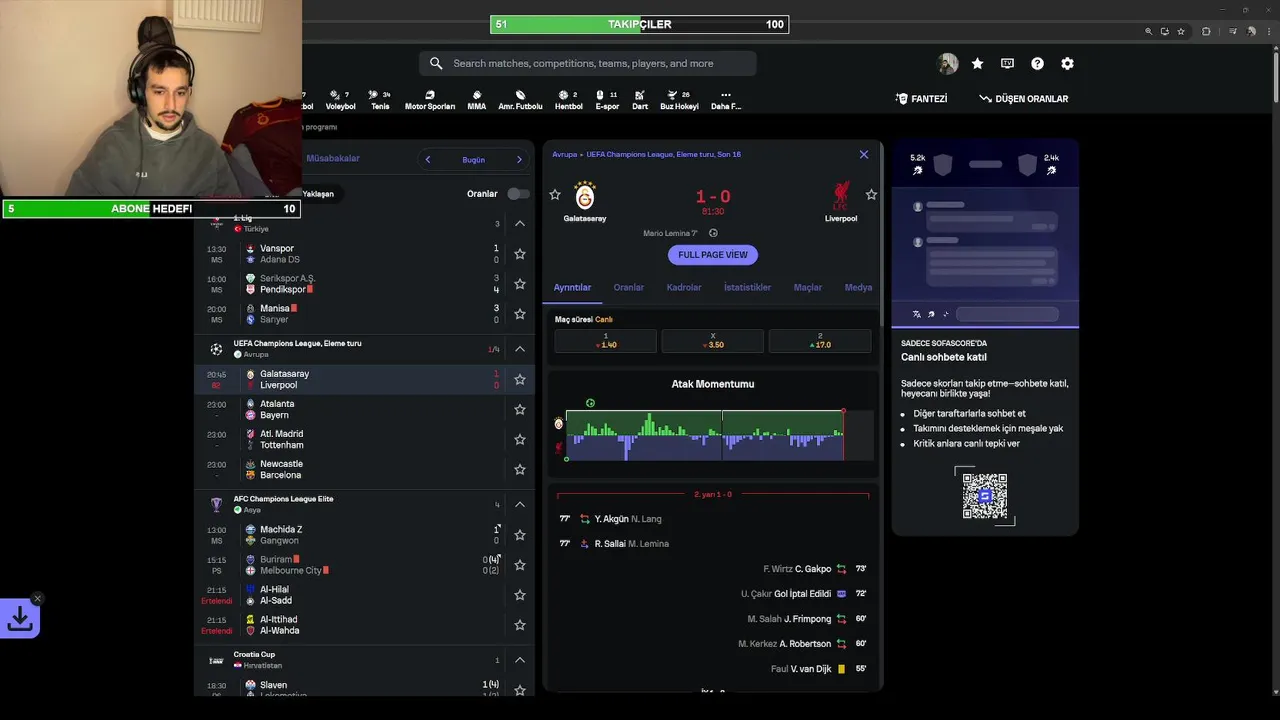Click the Galatasaray crest in match header
The image size is (1280, 720).
[x=585, y=195]
